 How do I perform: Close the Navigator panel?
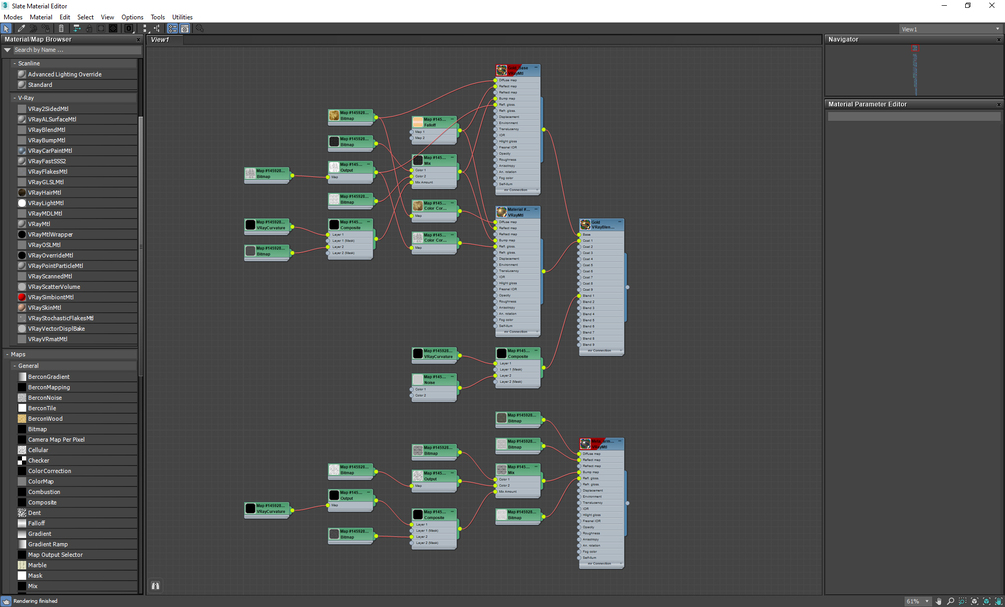tap(999, 40)
